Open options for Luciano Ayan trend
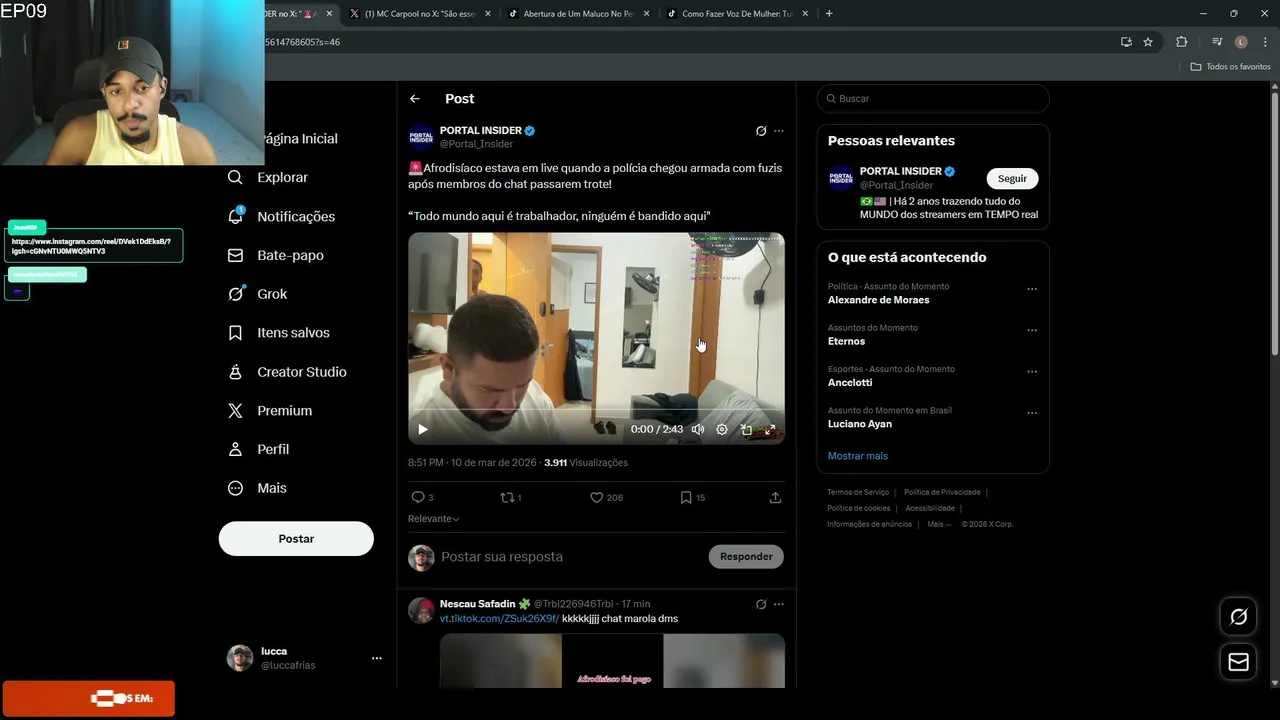The height and width of the screenshot is (720, 1280). point(1032,412)
